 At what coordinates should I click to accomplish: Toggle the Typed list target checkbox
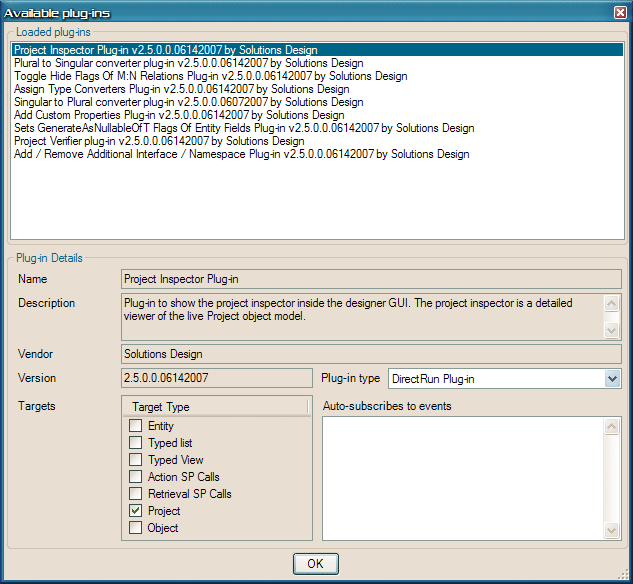tap(135, 442)
